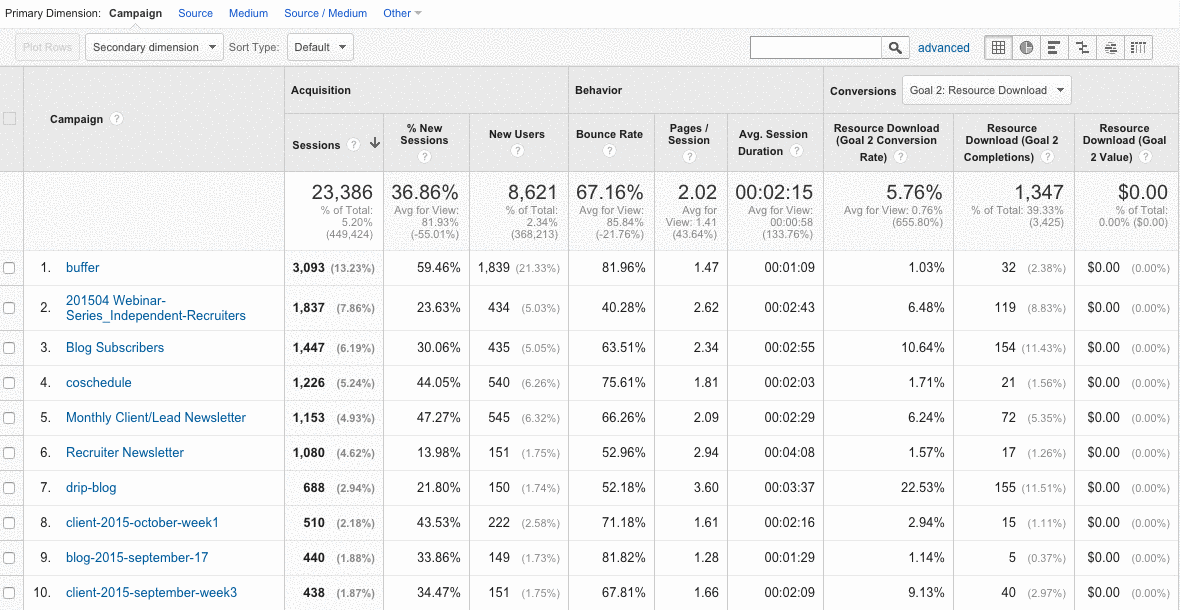Click the magnifier search icon

tap(895, 47)
